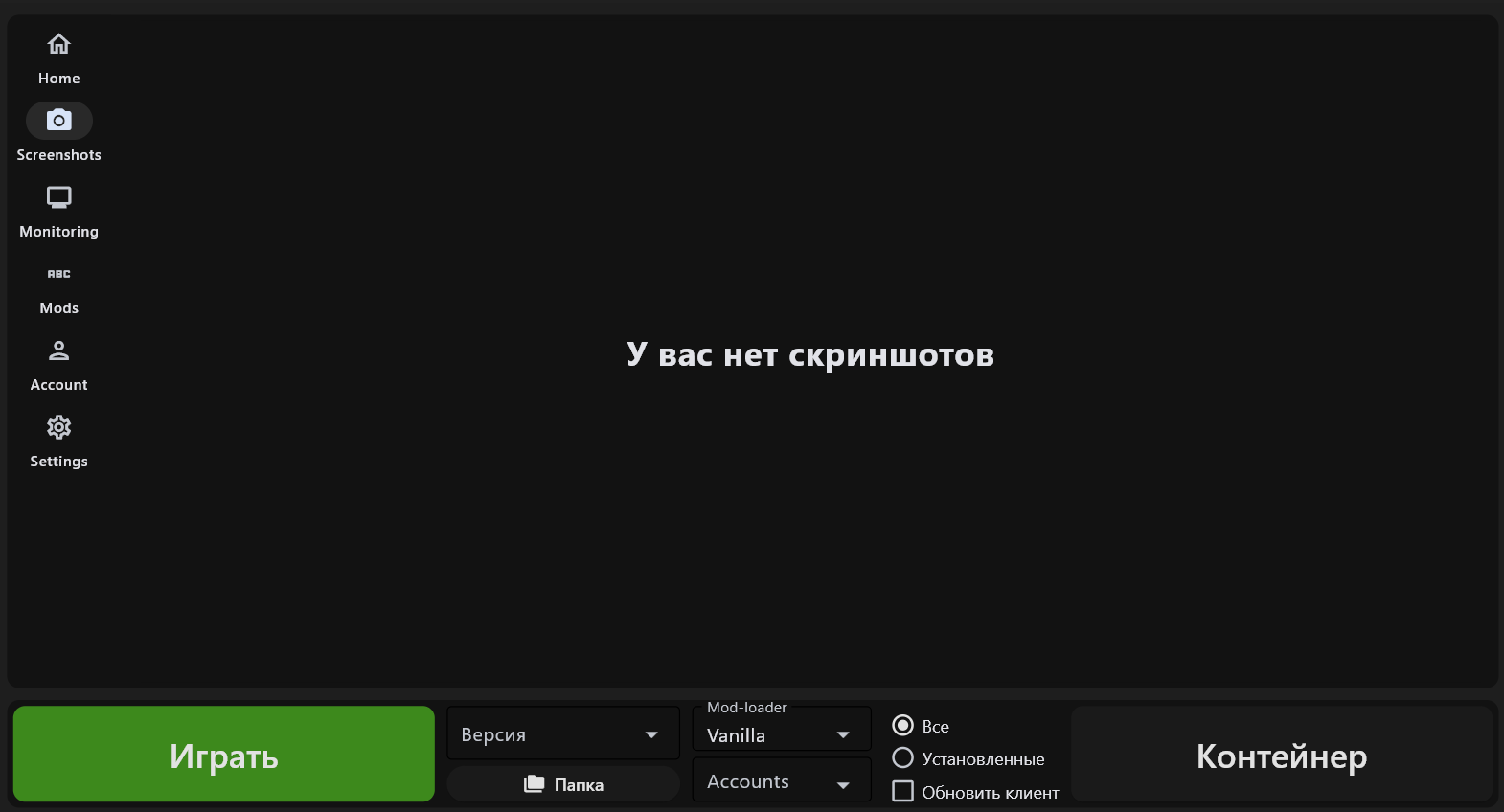Open the Monitoring screen icon
1504x812 pixels.
[58, 197]
